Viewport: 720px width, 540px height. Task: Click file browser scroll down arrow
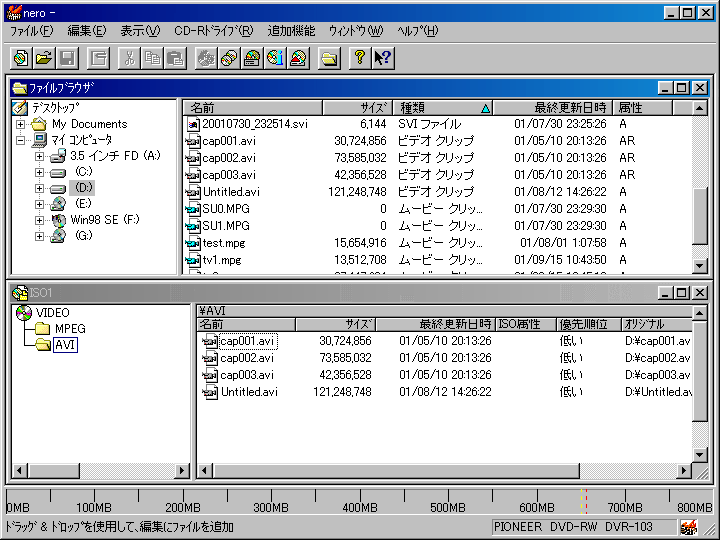click(x=699, y=266)
